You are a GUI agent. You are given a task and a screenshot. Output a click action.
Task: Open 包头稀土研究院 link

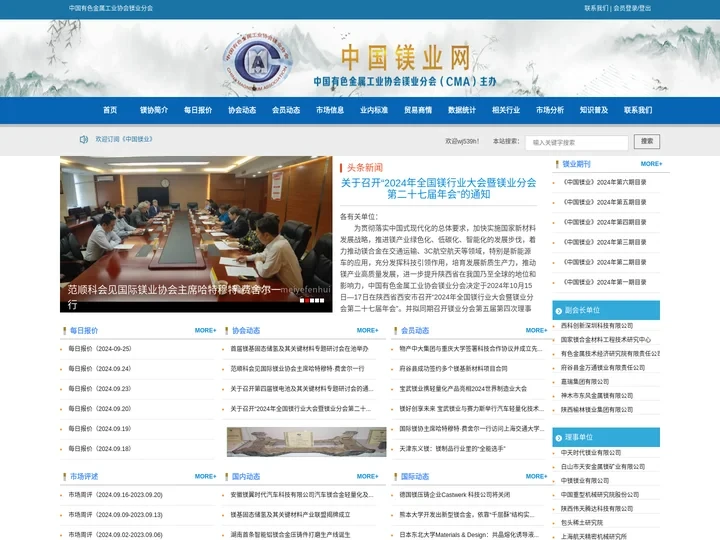tap(582, 523)
